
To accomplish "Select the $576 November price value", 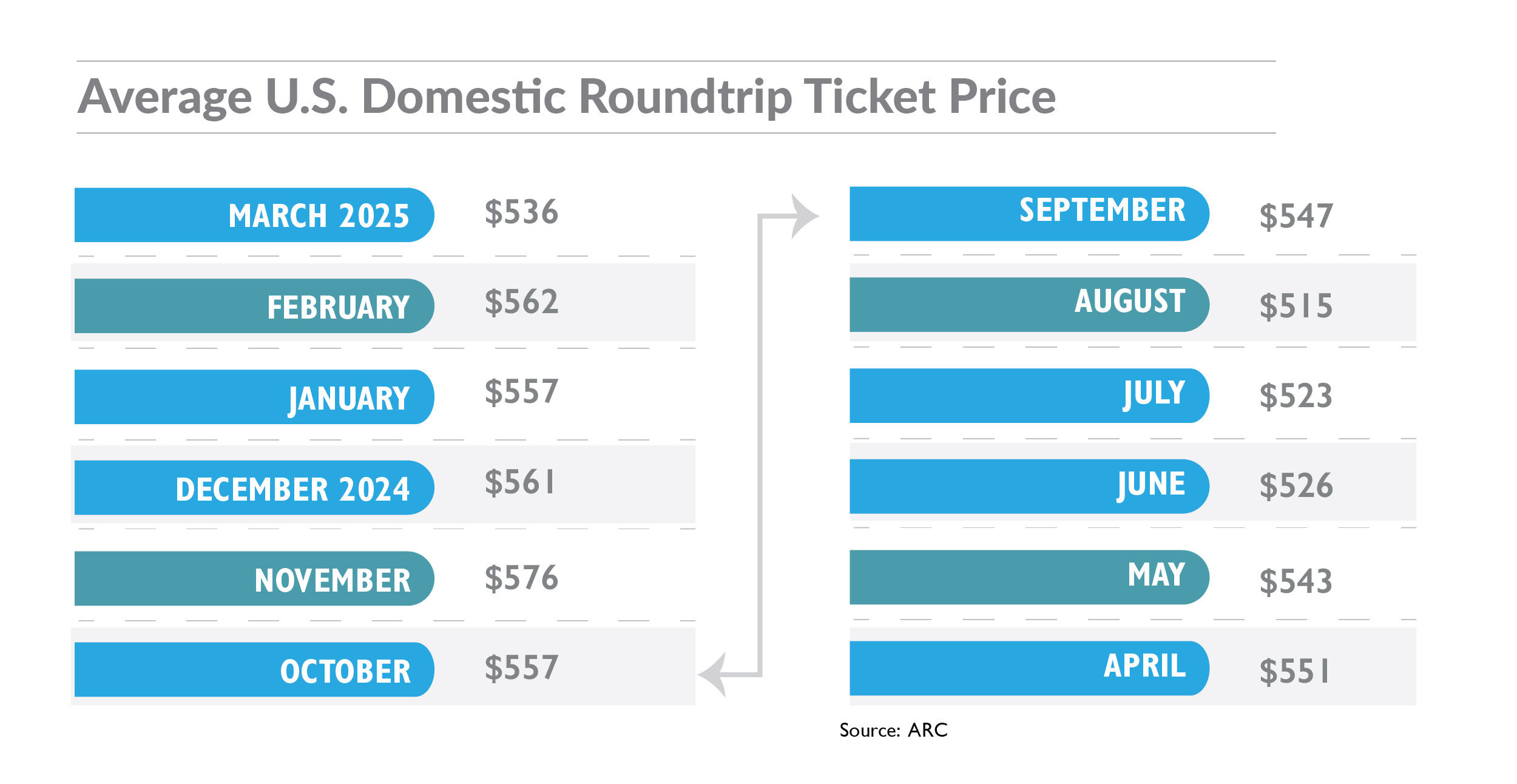I will 521,578.
